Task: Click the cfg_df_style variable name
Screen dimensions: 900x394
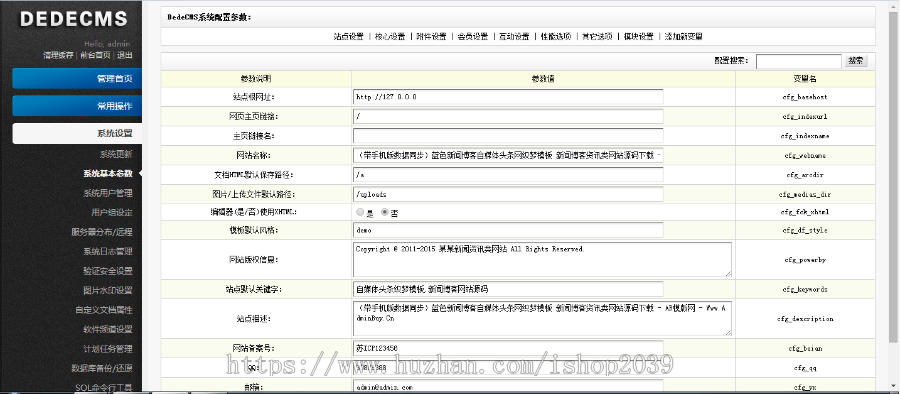Action: pos(805,231)
